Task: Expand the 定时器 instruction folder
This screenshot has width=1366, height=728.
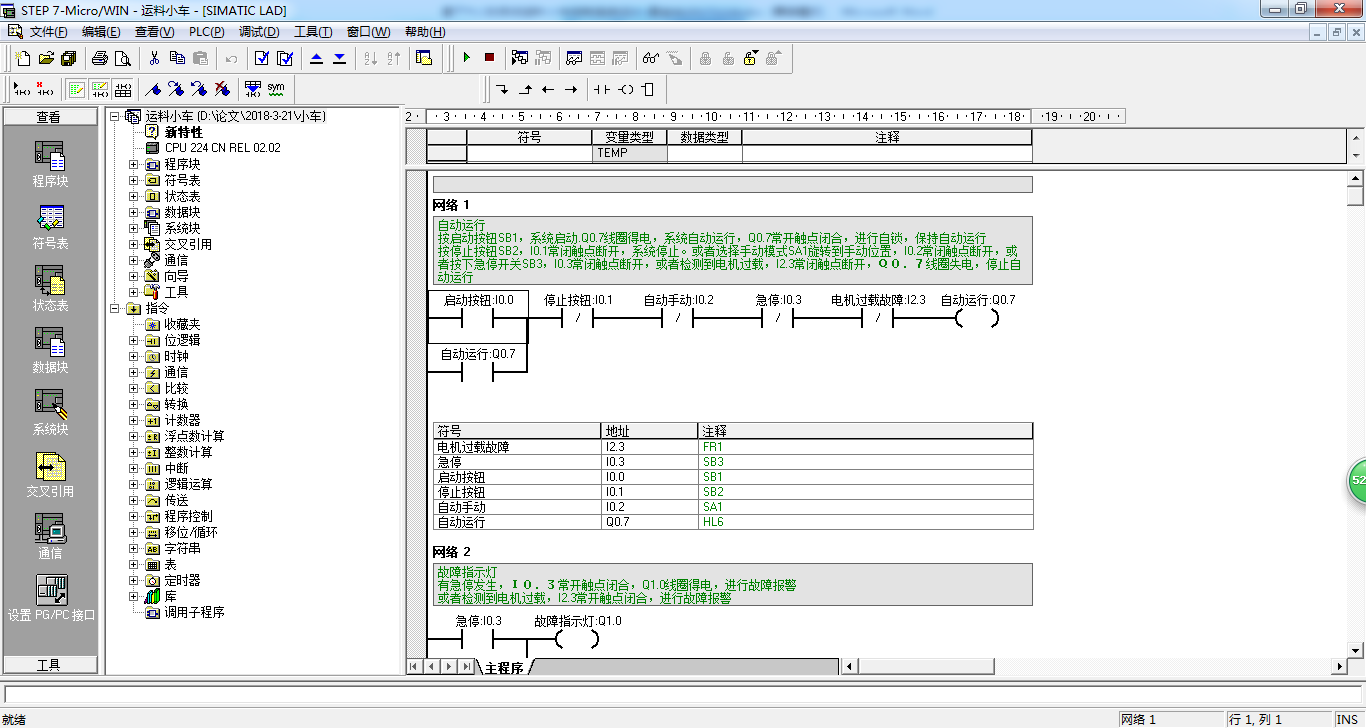Action: 134,580
